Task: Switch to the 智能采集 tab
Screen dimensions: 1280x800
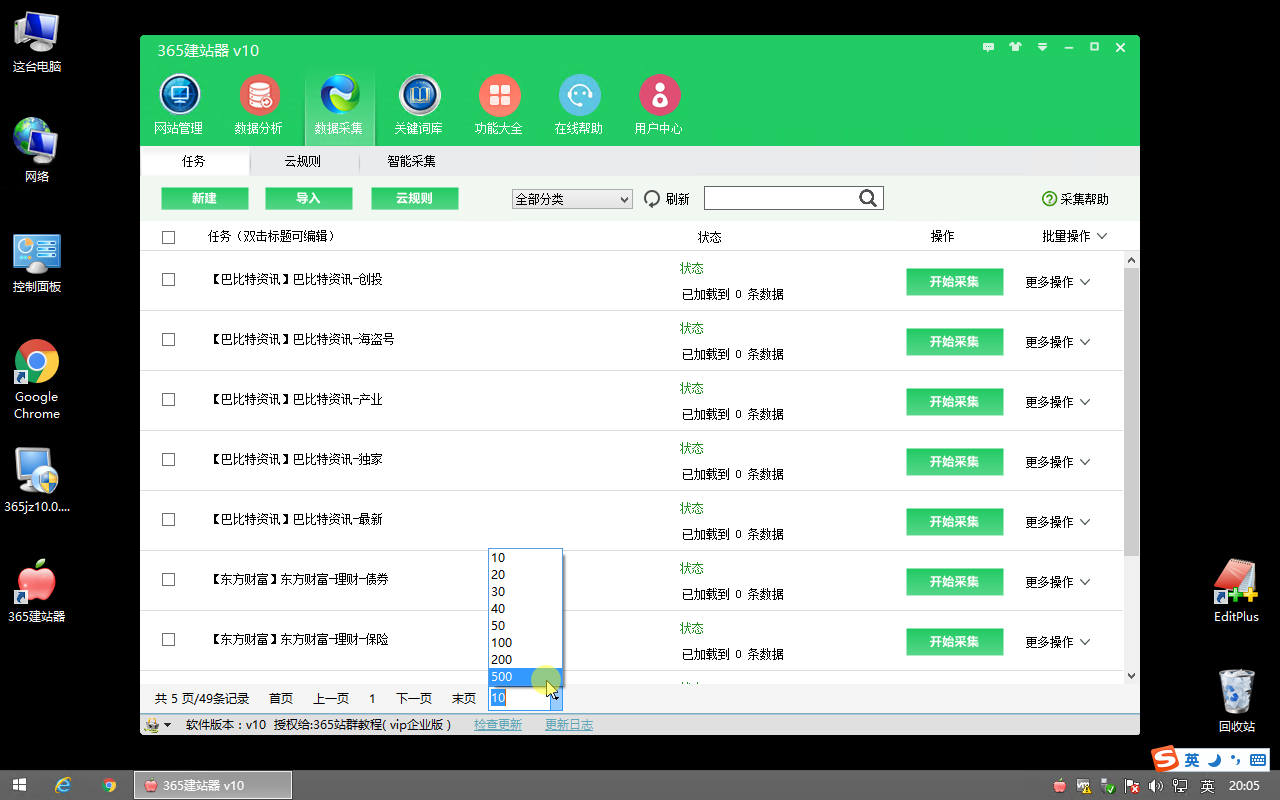Action: (411, 161)
